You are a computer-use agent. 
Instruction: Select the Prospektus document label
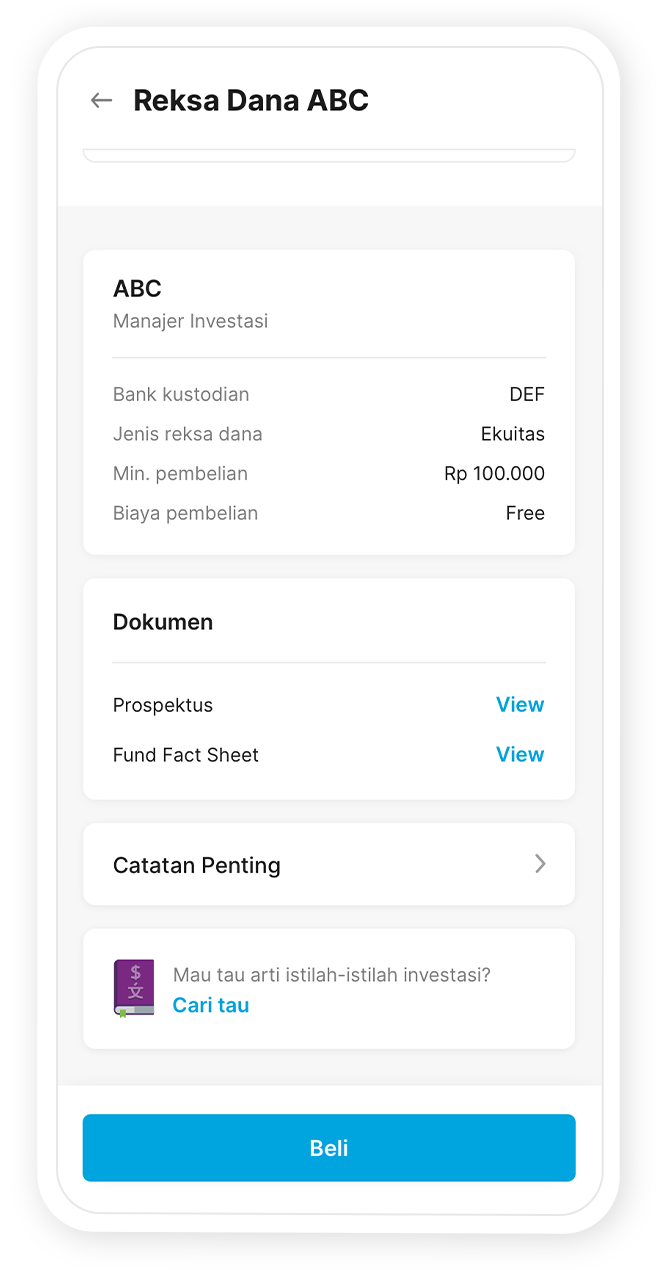click(163, 705)
